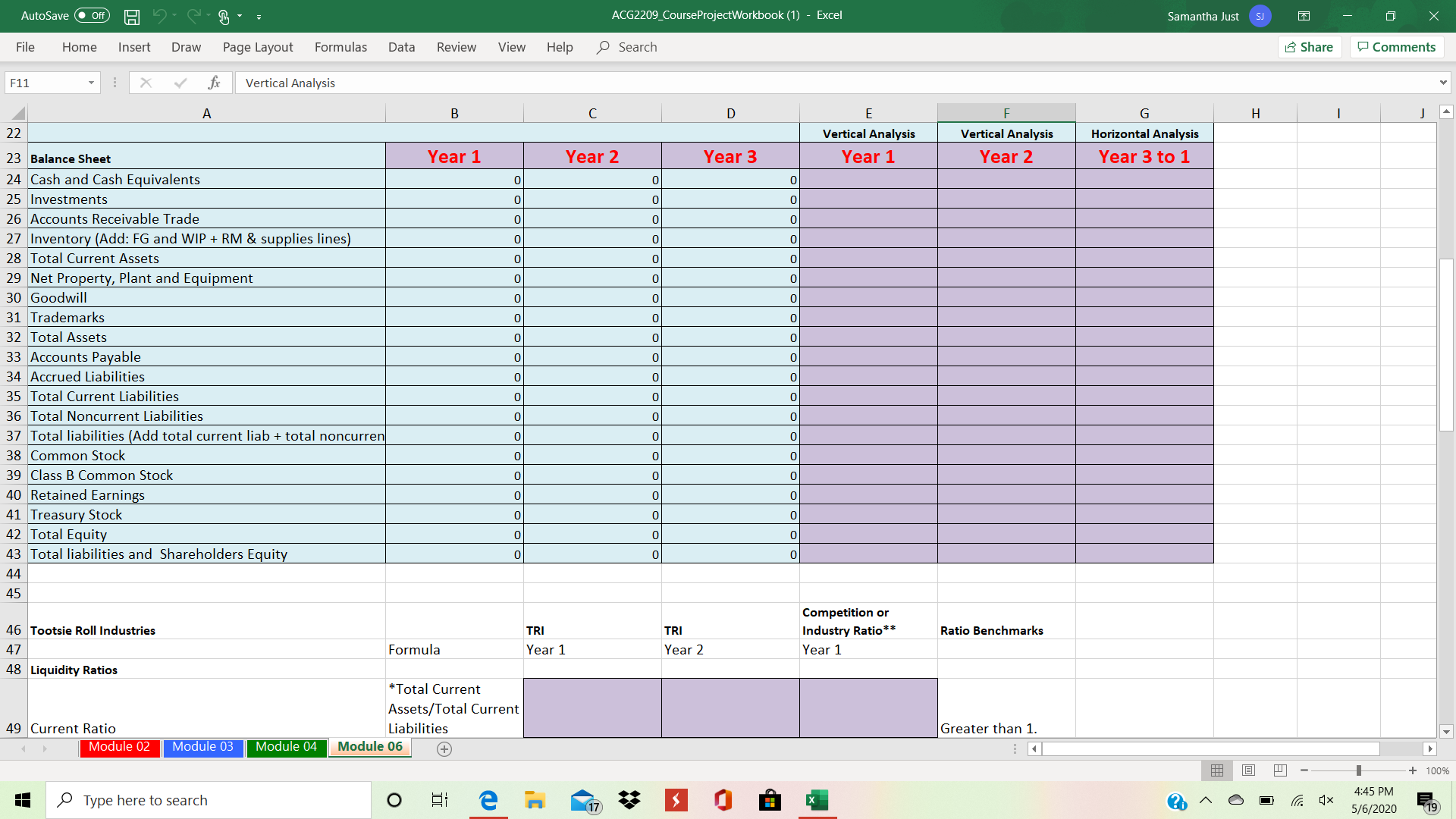Click the Select All corner triangle
Image resolution: width=1456 pixels, height=819 pixels.
[17, 114]
